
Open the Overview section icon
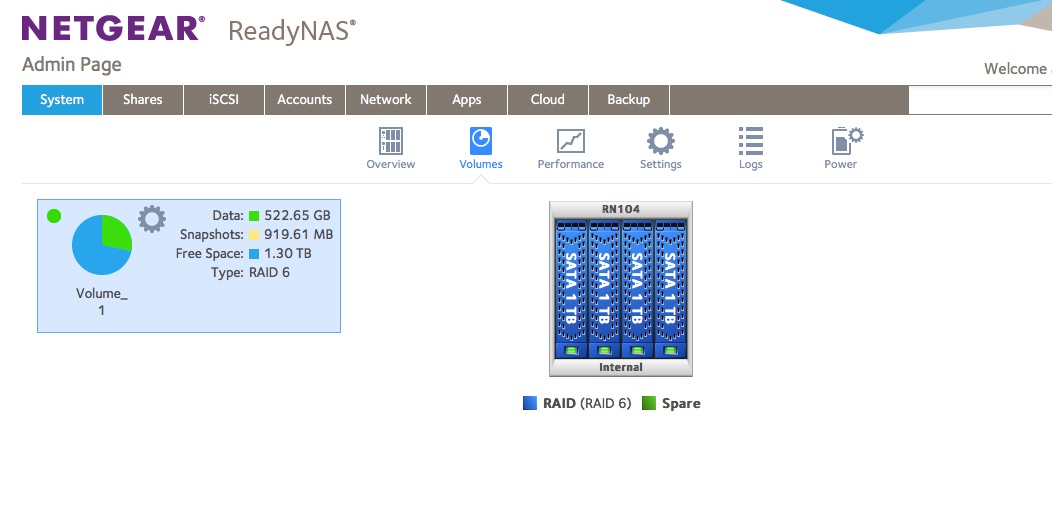coord(390,141)
